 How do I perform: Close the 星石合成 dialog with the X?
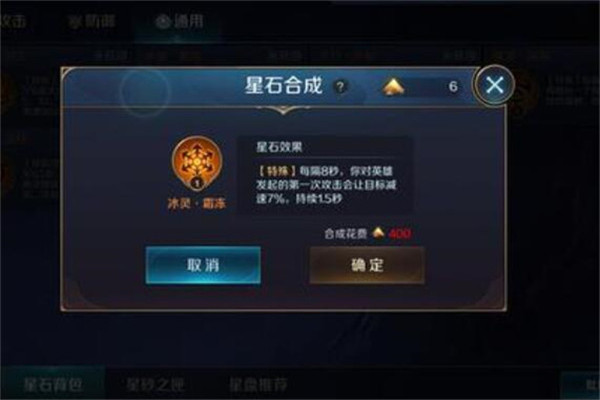pyautogui.click(x=495, y=85)
